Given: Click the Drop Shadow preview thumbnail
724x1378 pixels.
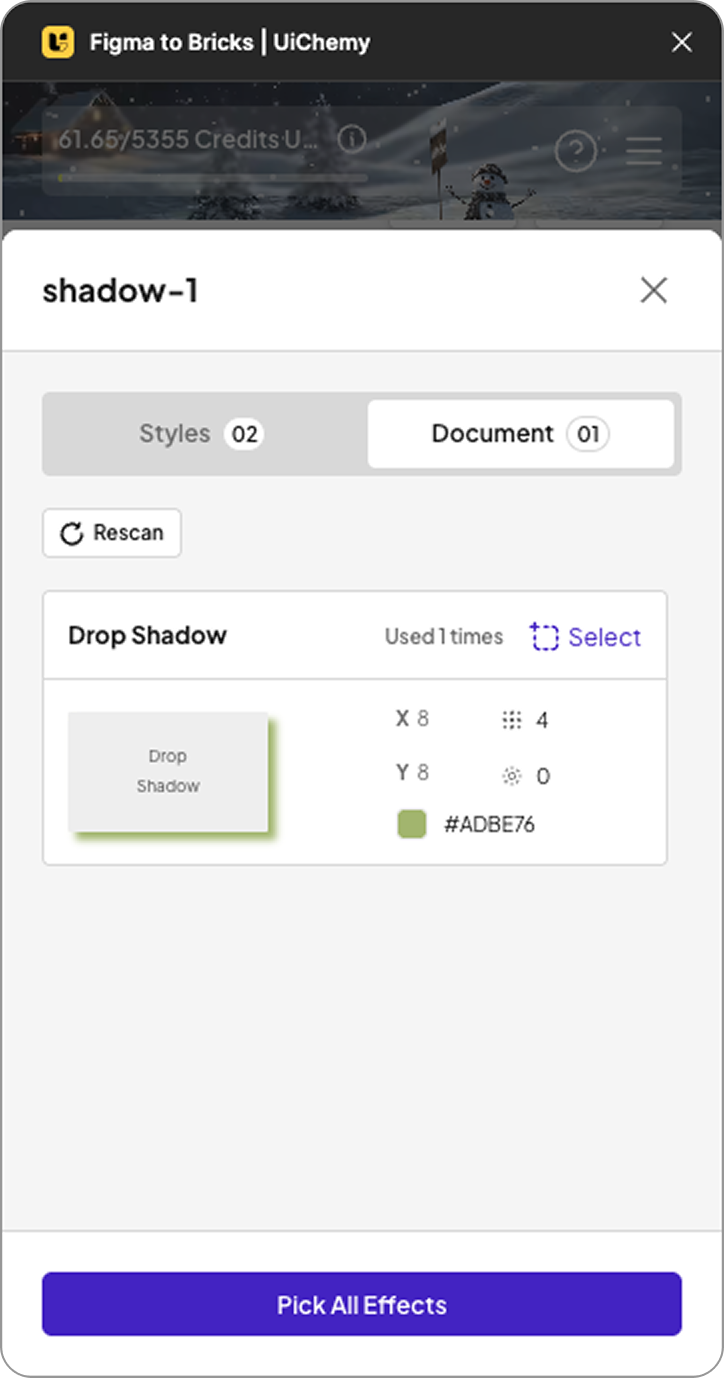Looking at the screenshot, I should [x=168, y=771].
